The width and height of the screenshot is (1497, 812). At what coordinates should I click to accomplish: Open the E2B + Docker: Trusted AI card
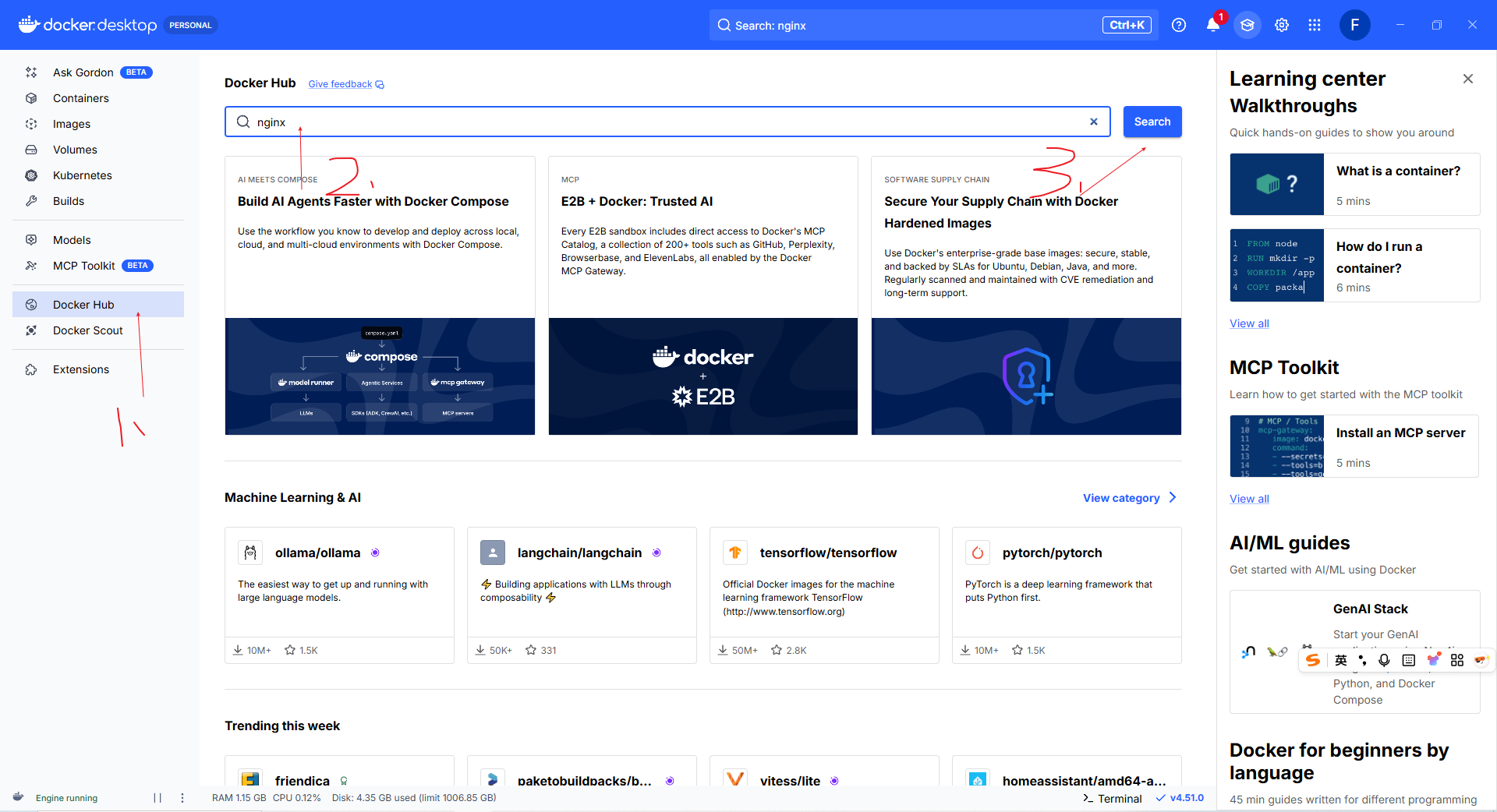point(703,295)
